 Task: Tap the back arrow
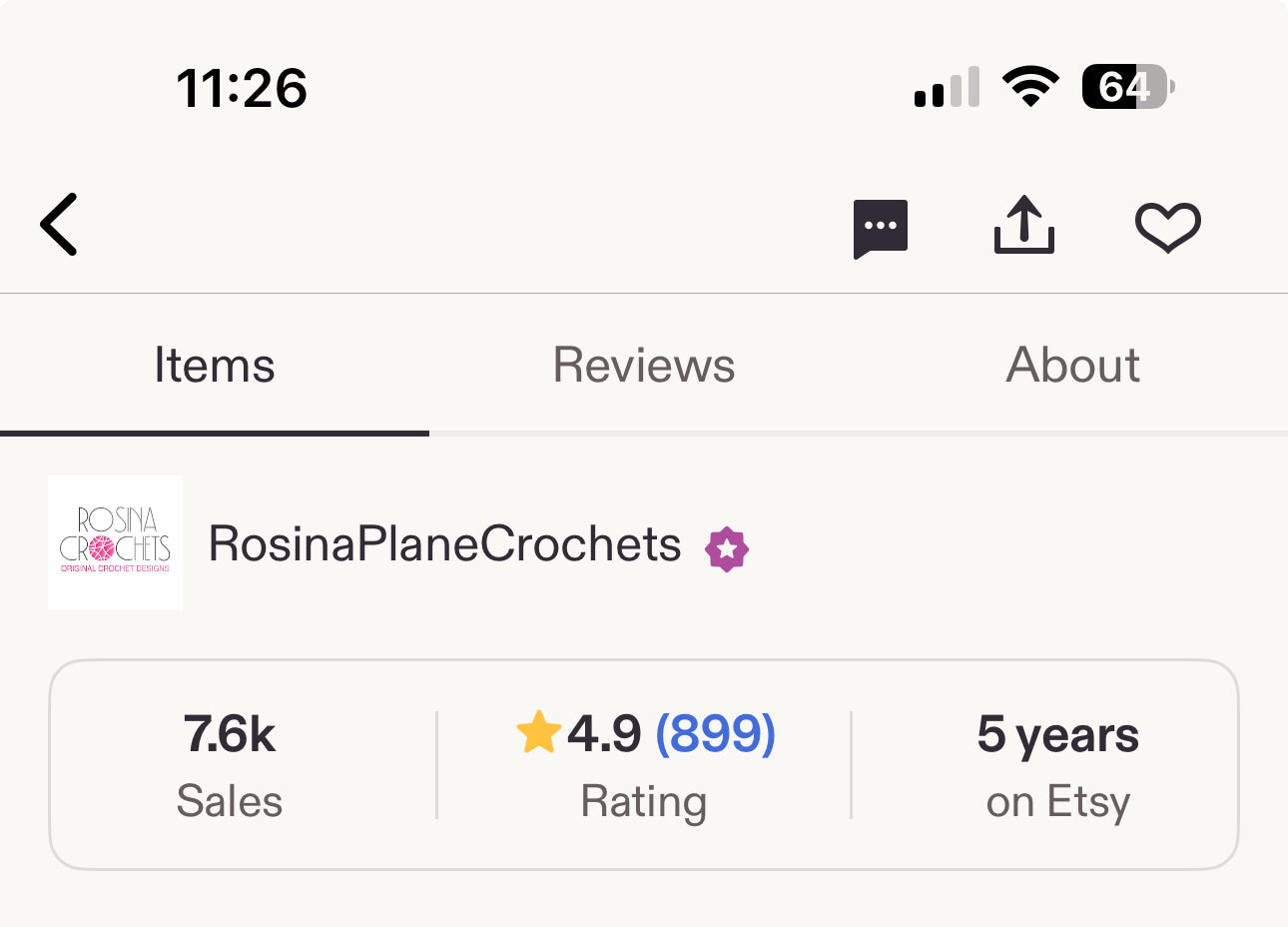[x=60, y=225]
